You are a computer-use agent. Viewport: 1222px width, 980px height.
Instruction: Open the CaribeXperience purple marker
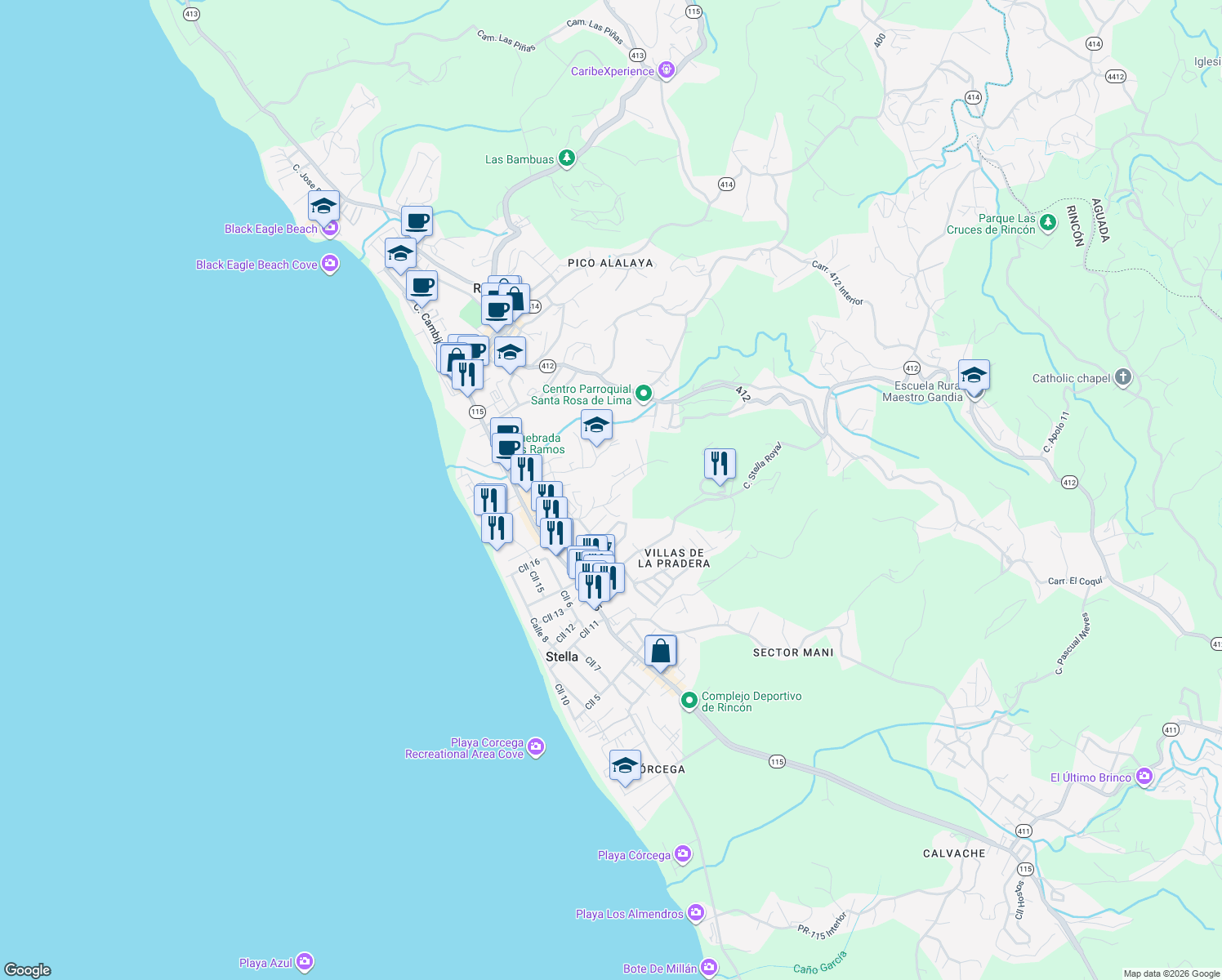pyautogui.click(x=666, y=70)
